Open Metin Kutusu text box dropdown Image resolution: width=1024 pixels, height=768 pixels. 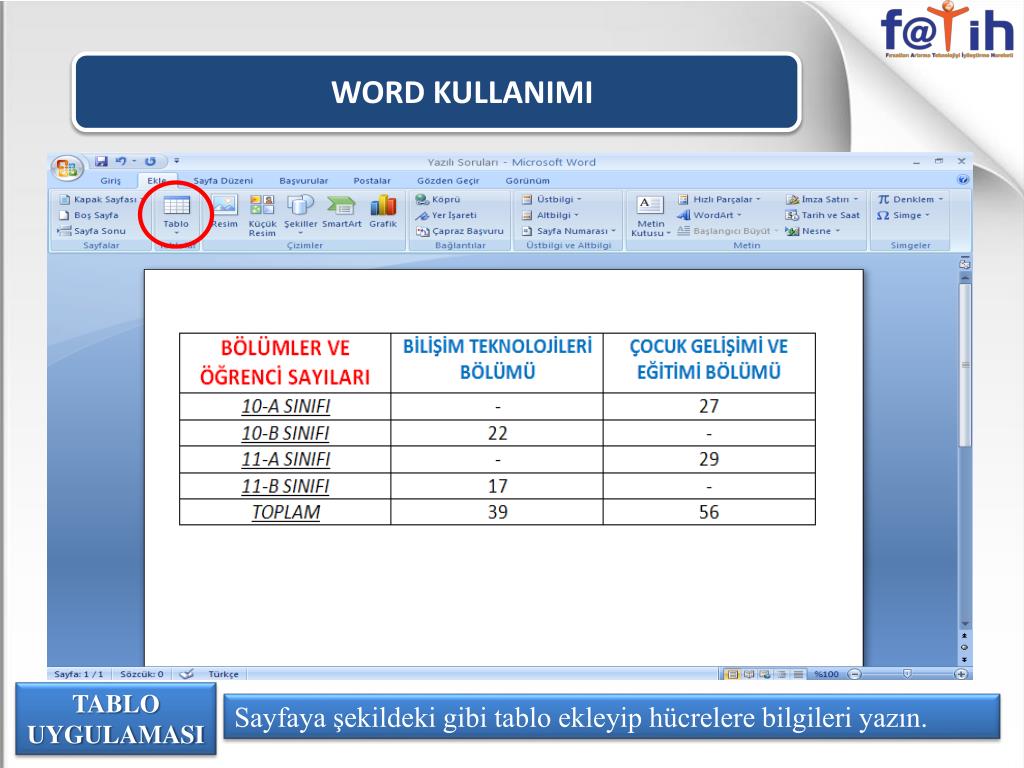coord(650,216)
